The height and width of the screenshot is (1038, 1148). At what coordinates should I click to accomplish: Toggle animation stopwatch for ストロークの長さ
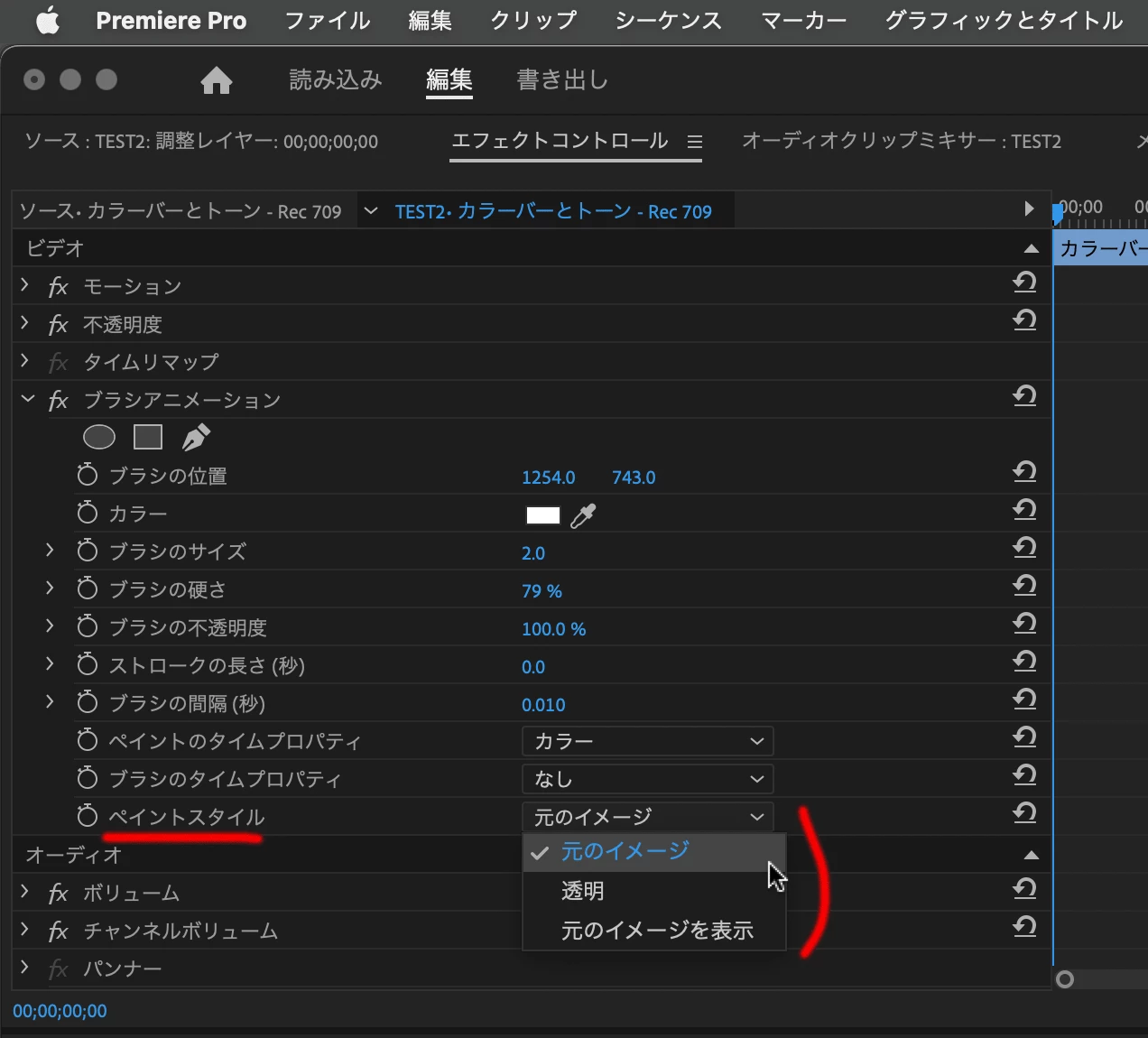tap(87, 664)
